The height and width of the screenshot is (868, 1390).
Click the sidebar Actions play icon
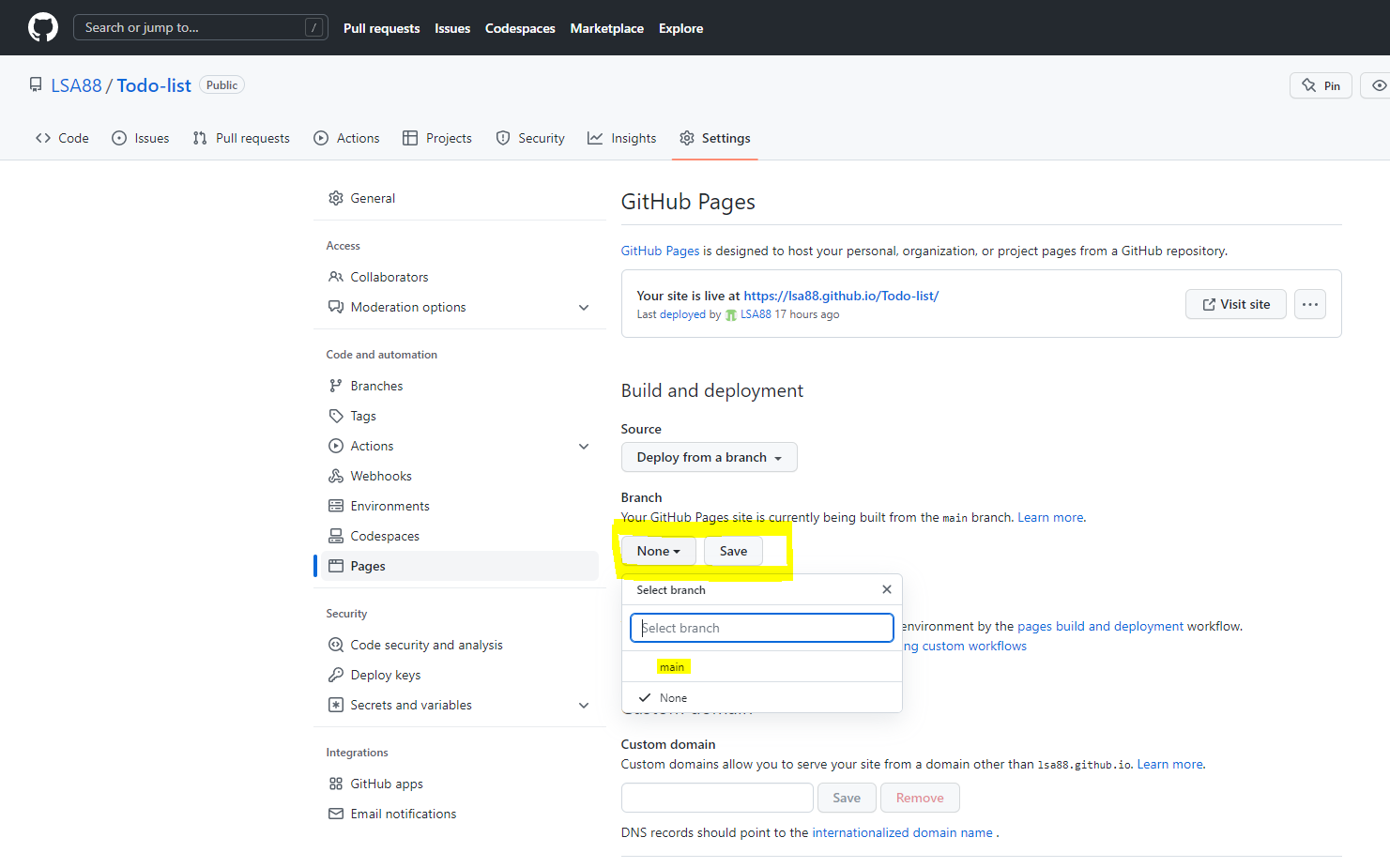[x=336, y=446]
